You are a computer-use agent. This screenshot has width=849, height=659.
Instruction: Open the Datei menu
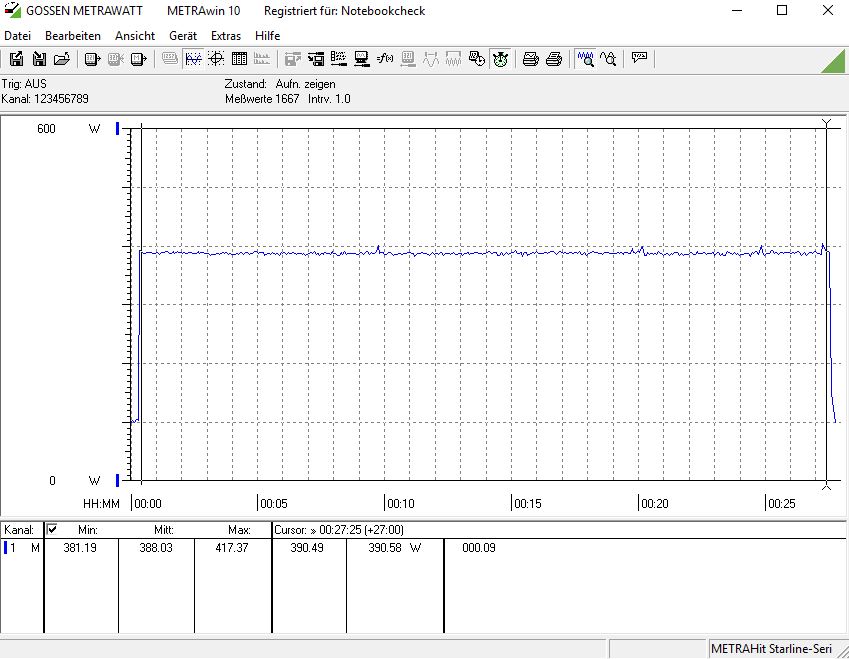(x=18, y=36)
